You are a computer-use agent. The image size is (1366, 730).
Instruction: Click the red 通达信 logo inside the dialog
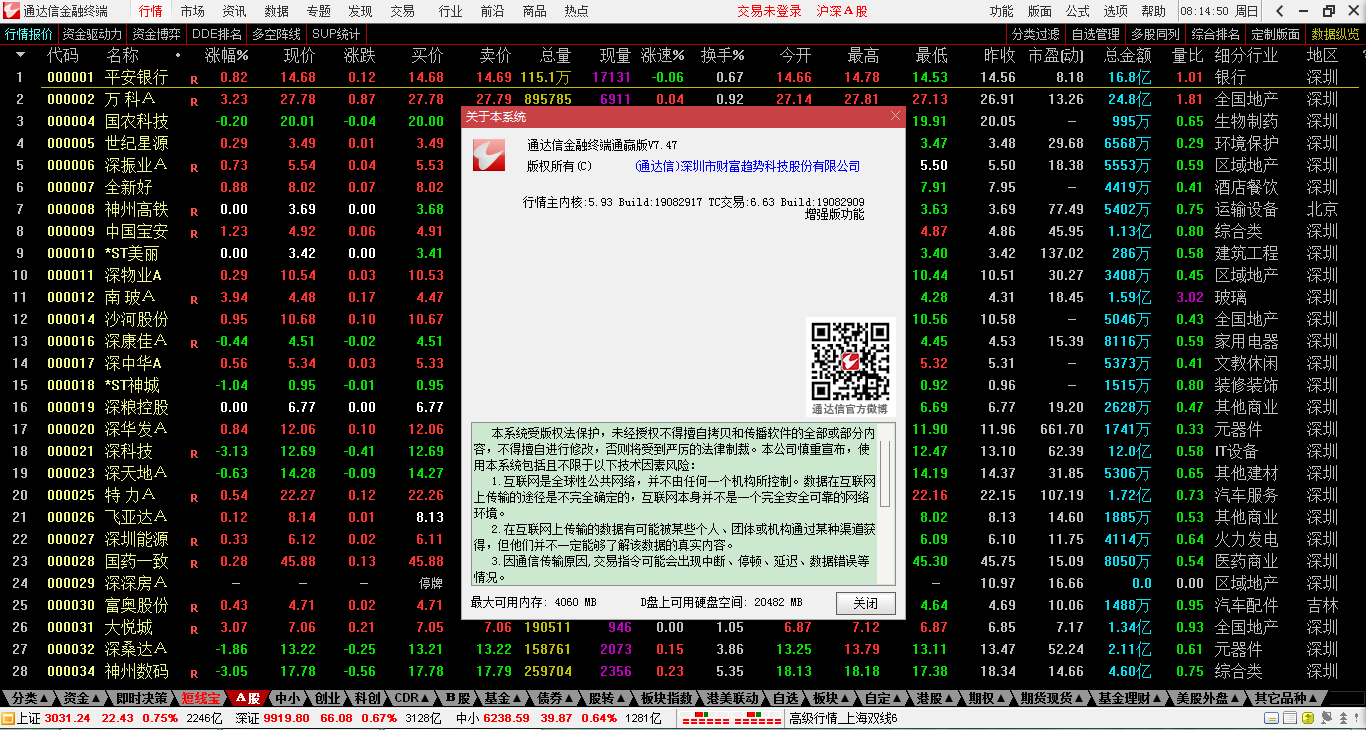490,154
